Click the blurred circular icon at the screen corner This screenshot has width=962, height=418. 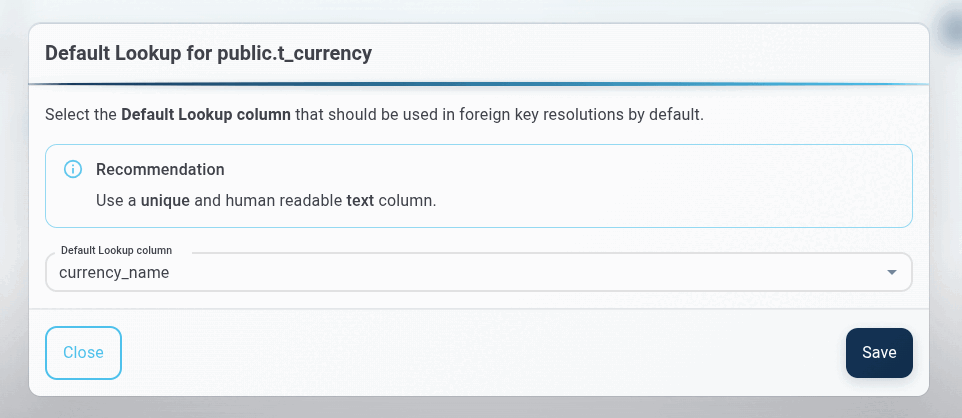point(950,25)
